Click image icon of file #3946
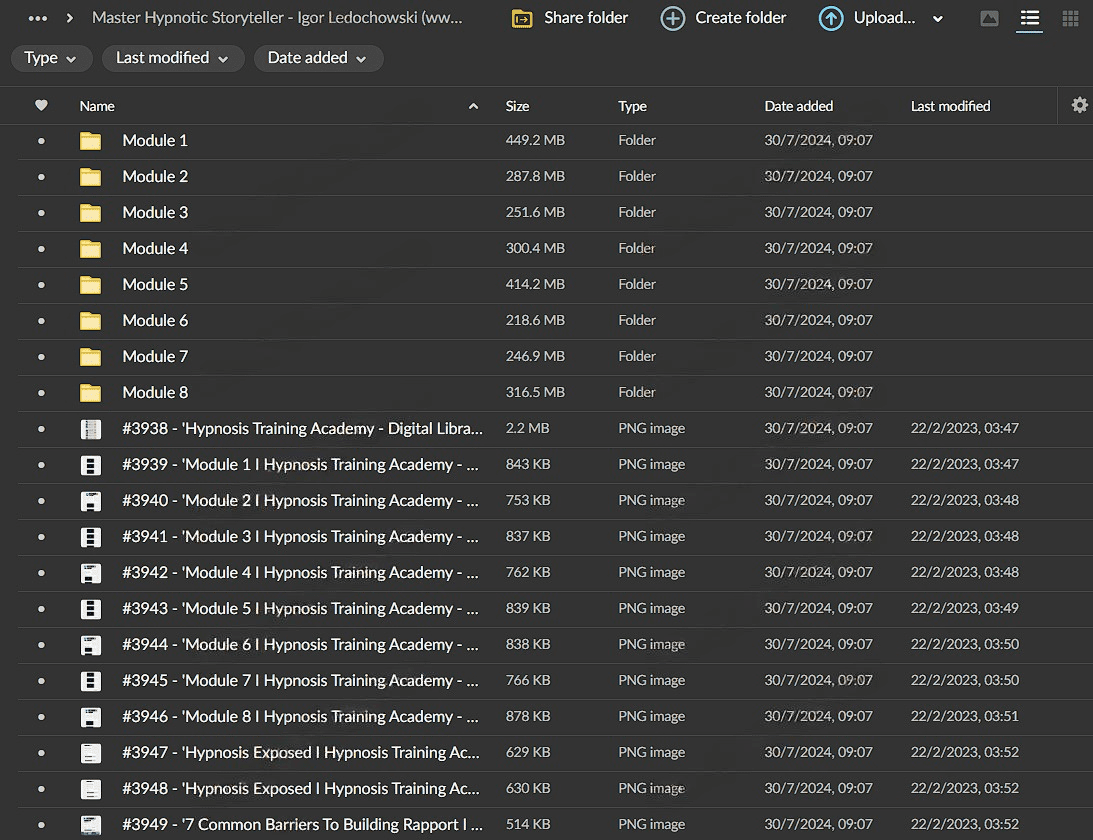 pyautogui.click(x=91, y=717)
